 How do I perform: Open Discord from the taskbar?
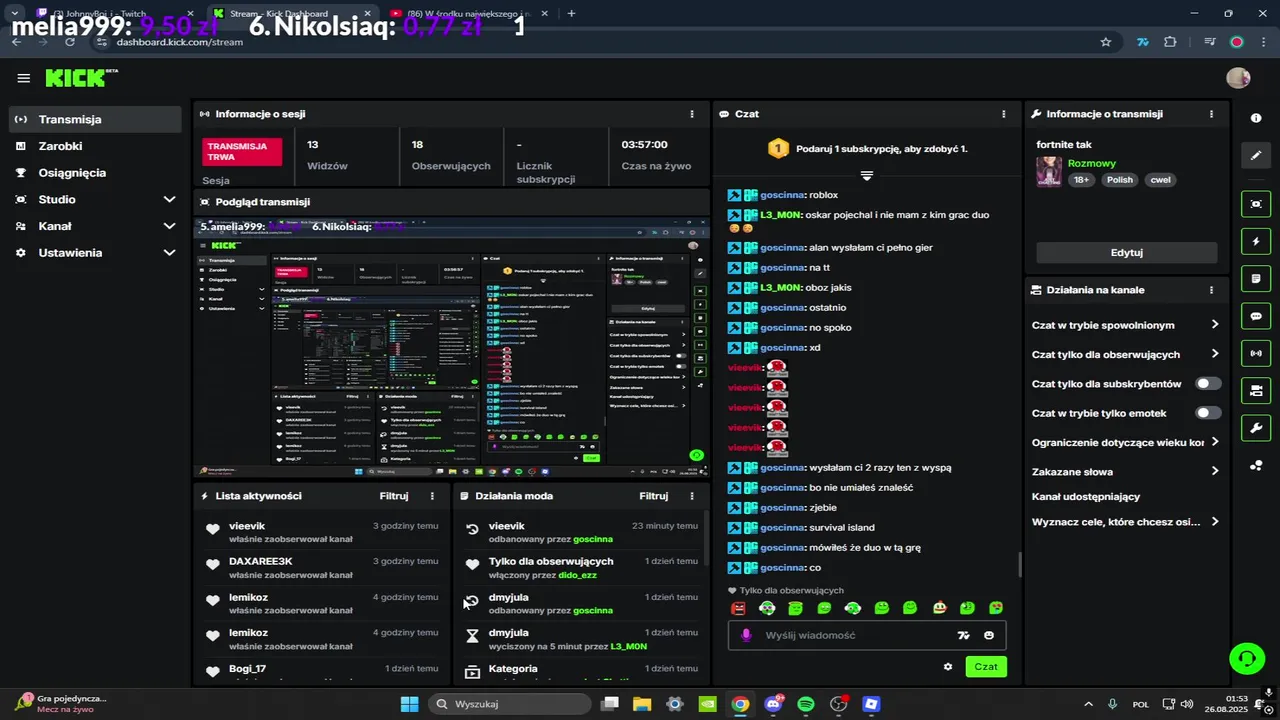point(773,704)
